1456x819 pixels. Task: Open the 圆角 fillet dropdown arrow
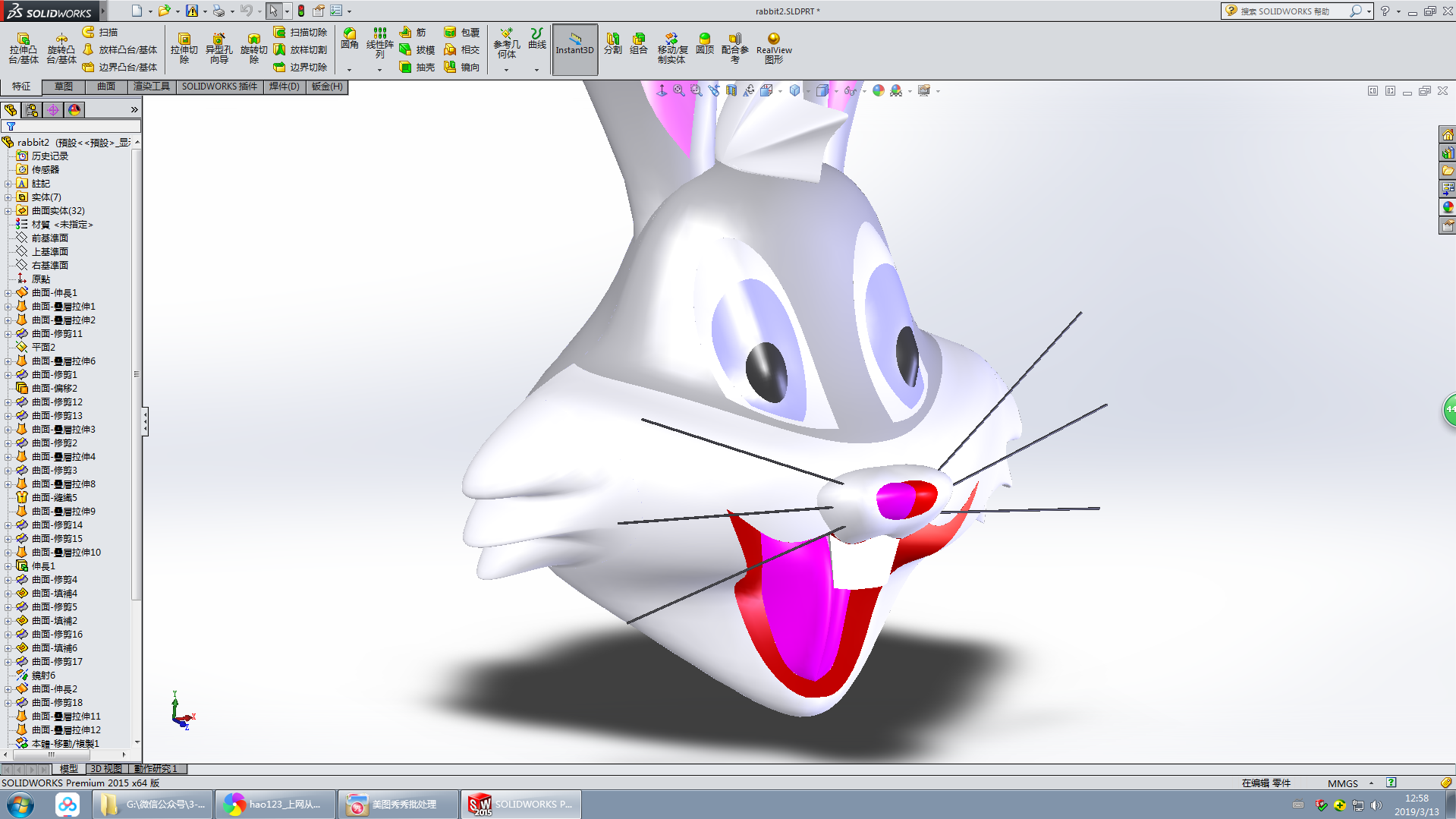(349, 70)
